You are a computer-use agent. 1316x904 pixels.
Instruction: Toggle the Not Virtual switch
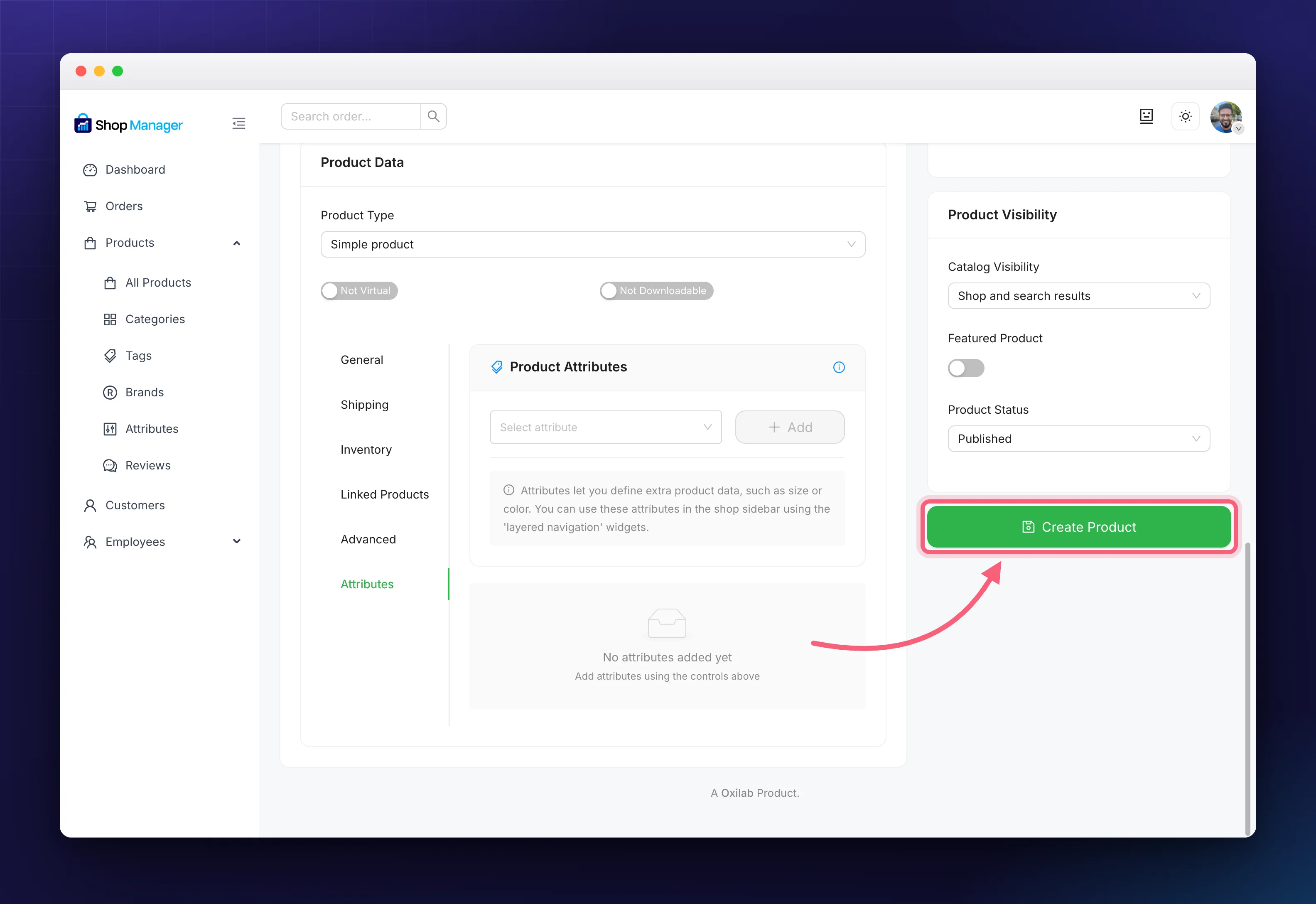359,290
